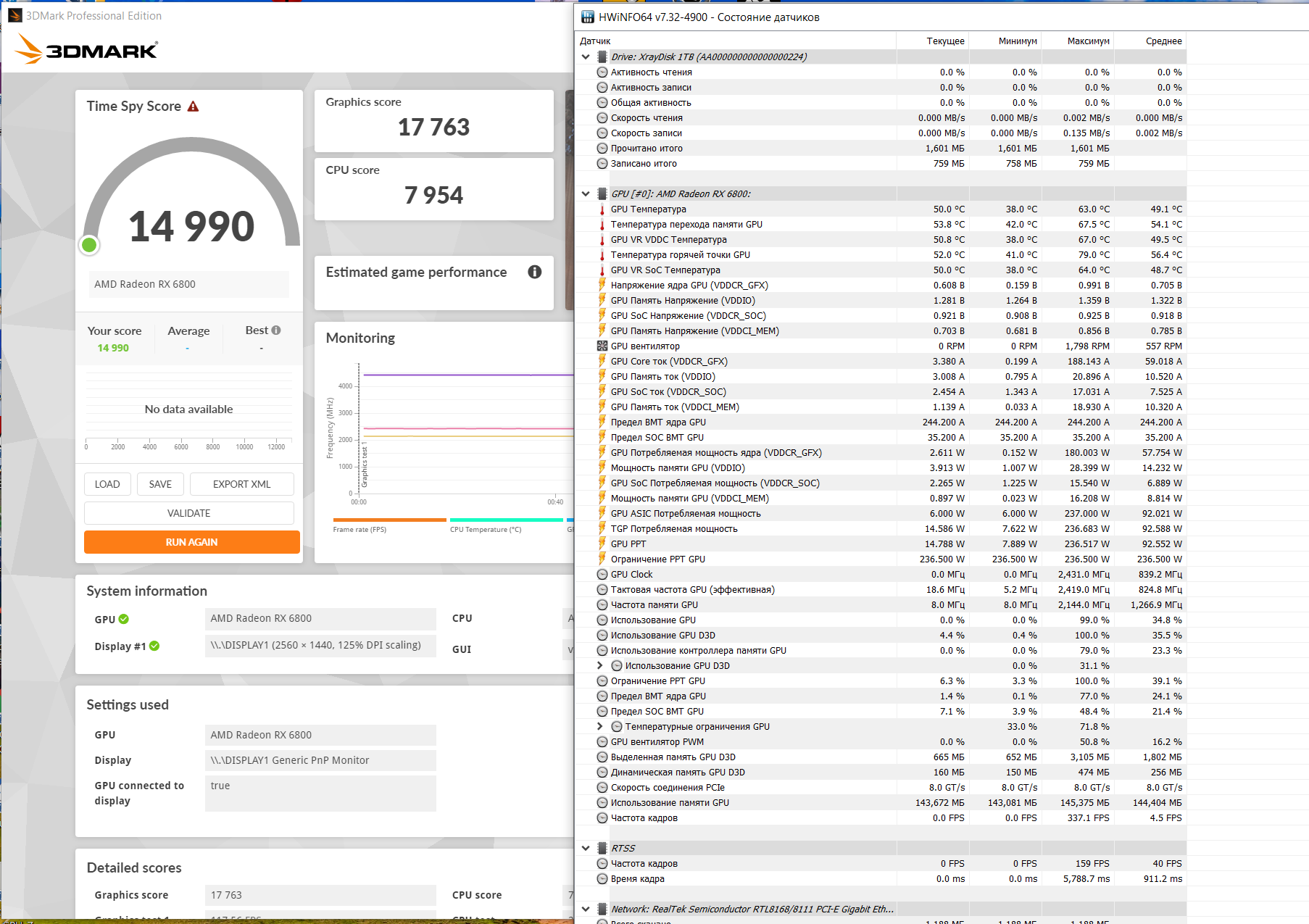Collapse the RTSS sensor group

pyautogui.click(x=586, y=848)
